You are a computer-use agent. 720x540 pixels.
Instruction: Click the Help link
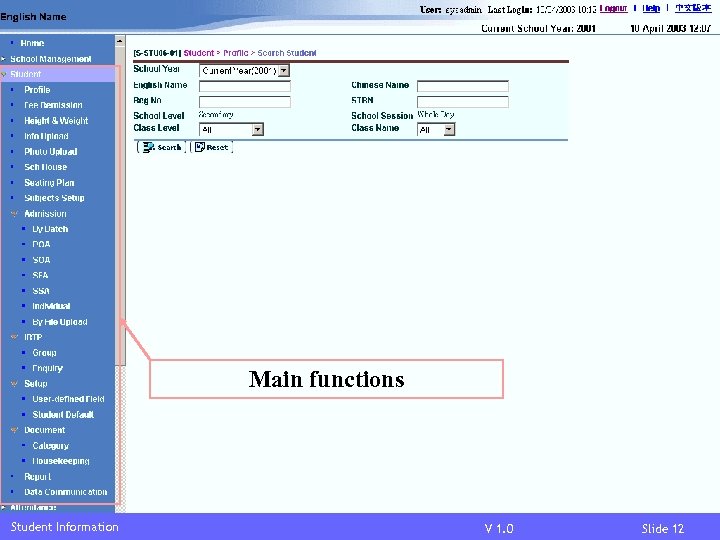[x=651, y=9]
